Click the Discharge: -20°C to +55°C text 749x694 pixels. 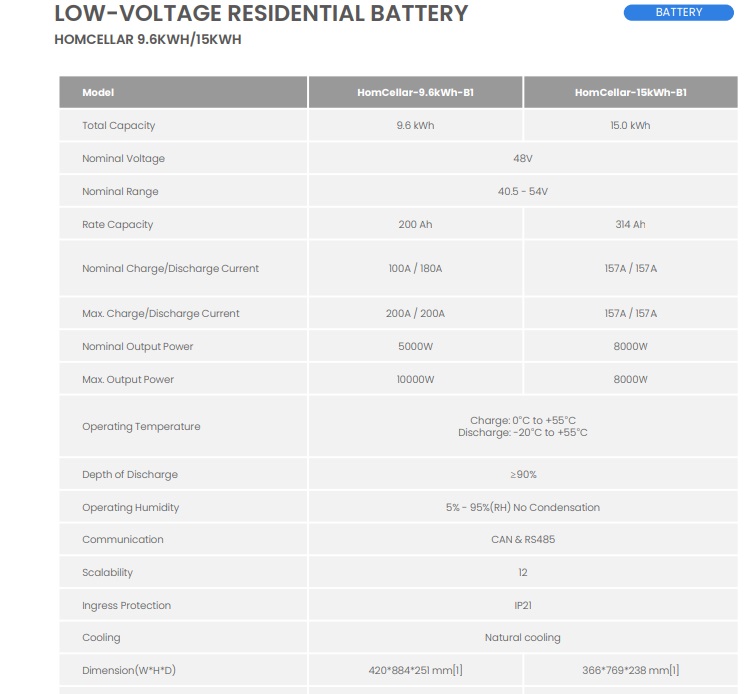coord(523,432)
